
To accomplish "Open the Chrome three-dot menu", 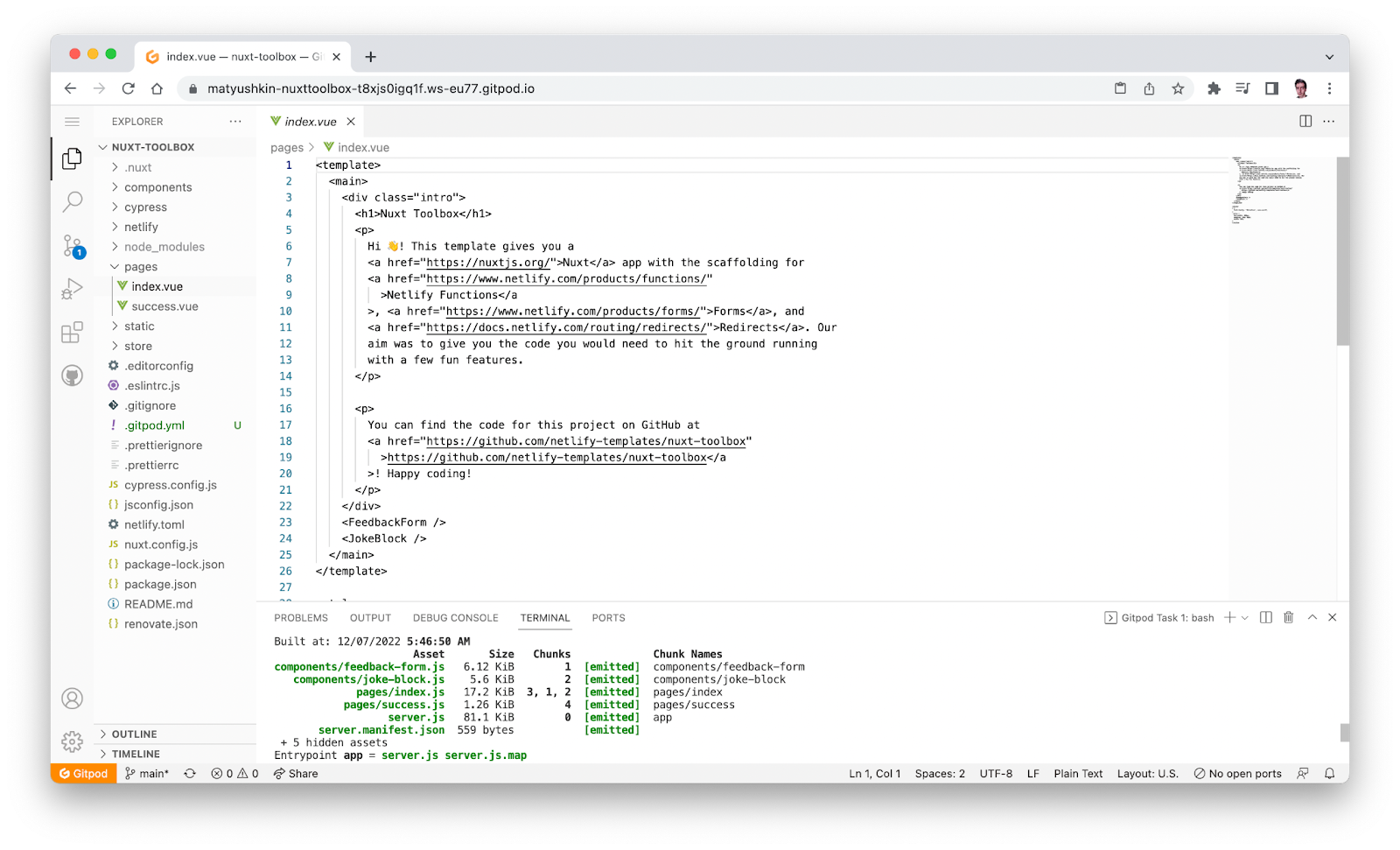I will (1330, 88).
